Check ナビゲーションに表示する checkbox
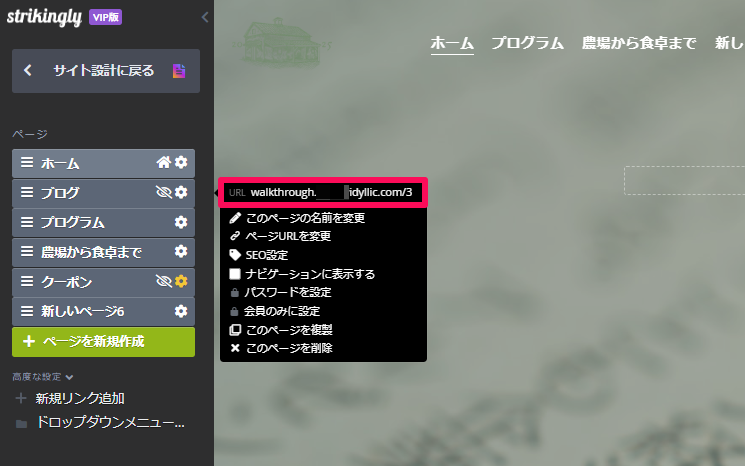The height and width of the screenshot is (466, 745). point(235,274)
